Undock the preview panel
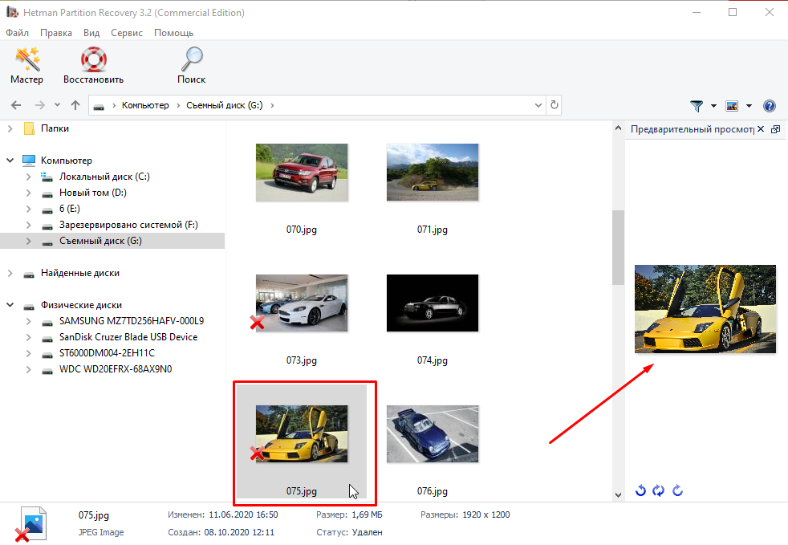Screen dimensions: 788x545 click(775, 129)
